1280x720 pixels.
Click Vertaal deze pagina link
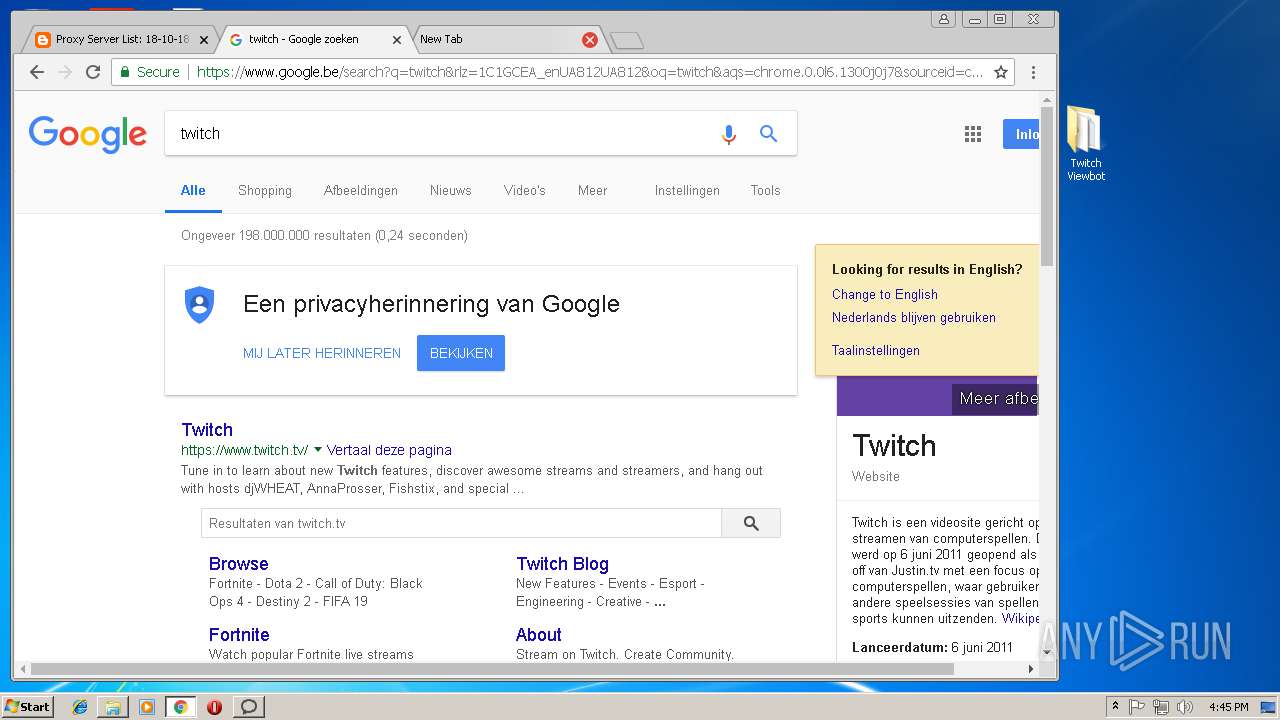click(389, 450)
